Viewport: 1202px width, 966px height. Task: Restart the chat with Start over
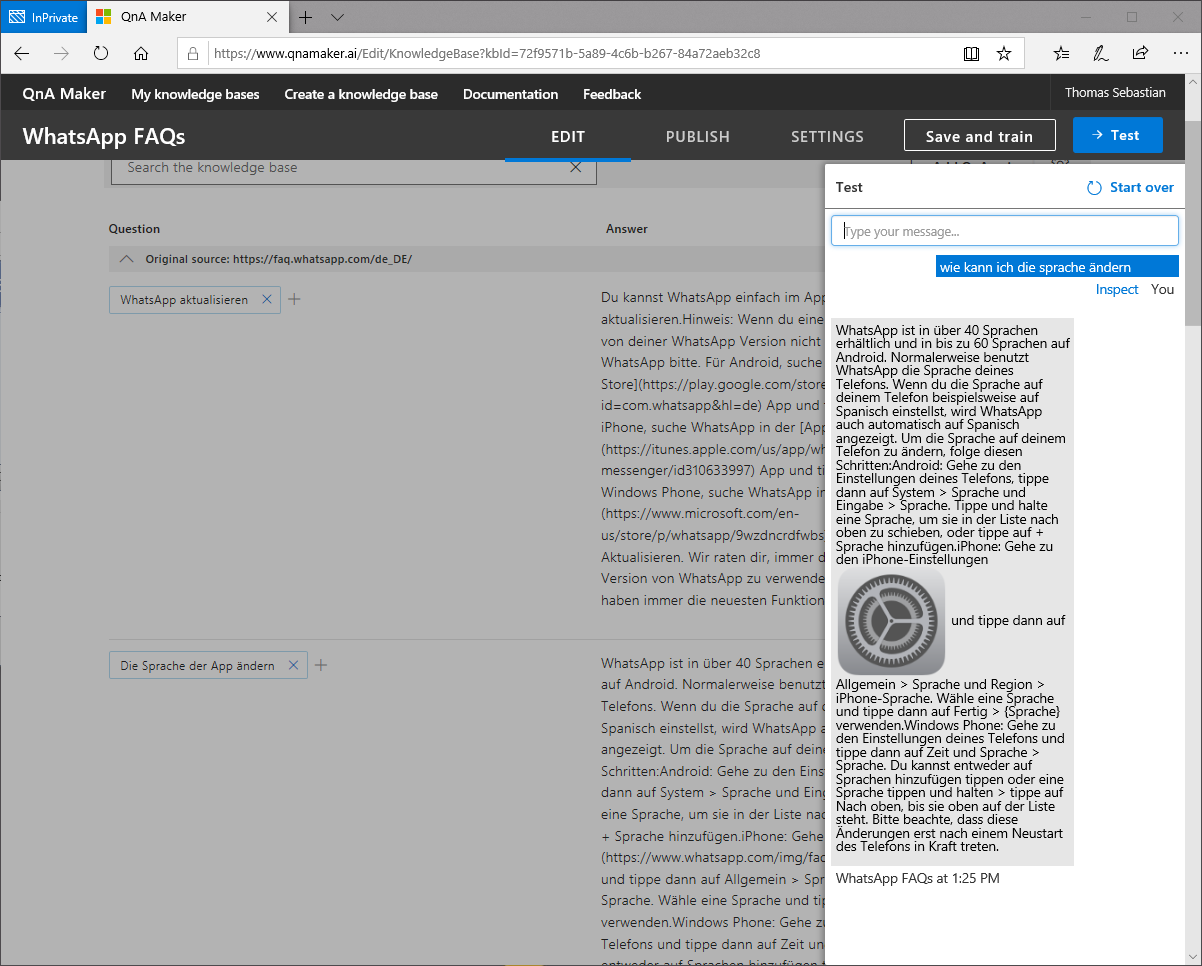1130,187
